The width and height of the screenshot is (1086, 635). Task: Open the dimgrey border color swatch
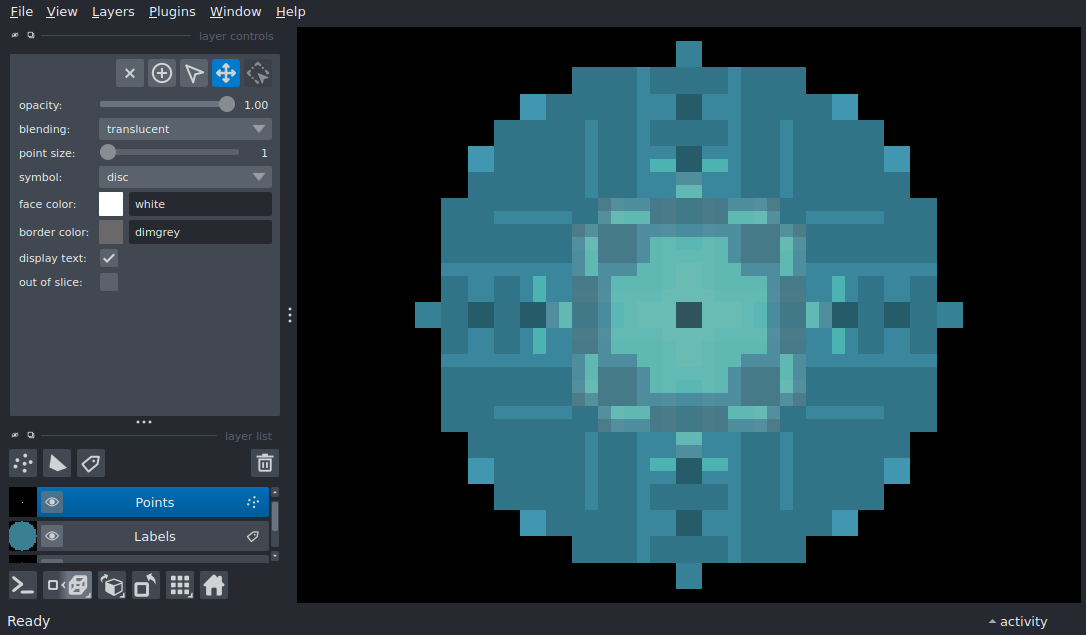tap(111, 232)
